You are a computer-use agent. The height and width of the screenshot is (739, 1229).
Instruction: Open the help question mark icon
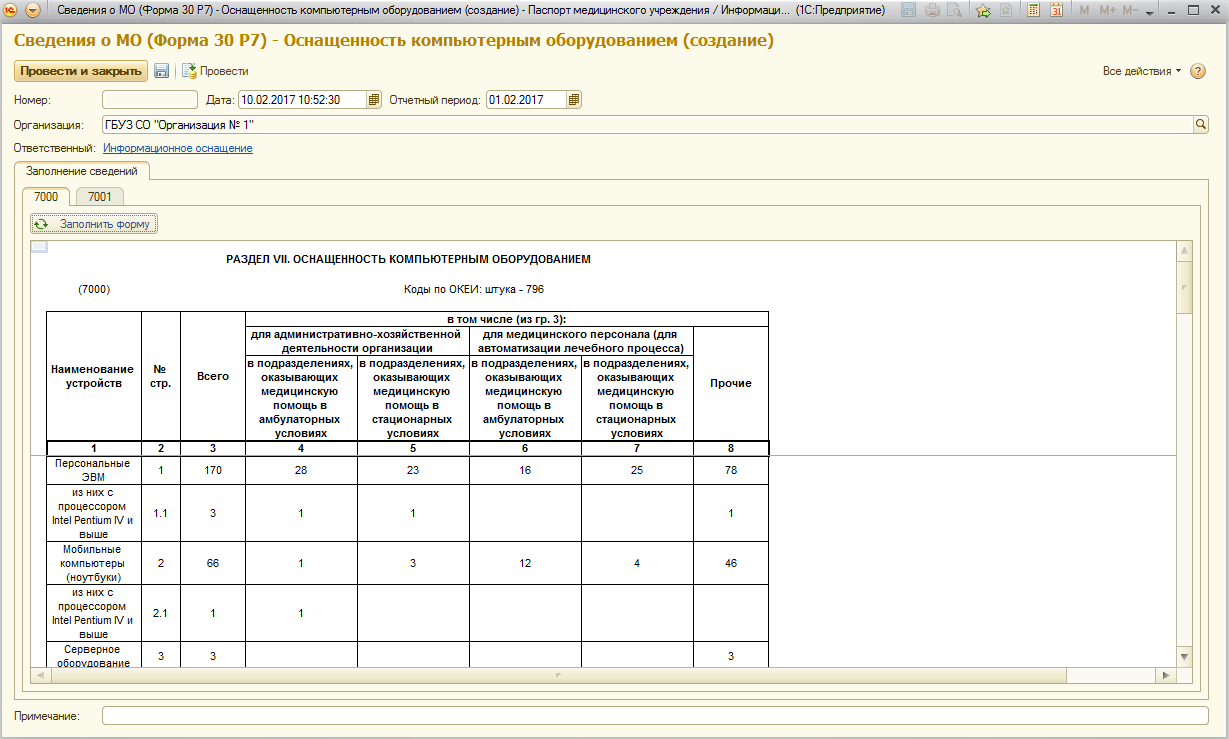coord(1198,71)
